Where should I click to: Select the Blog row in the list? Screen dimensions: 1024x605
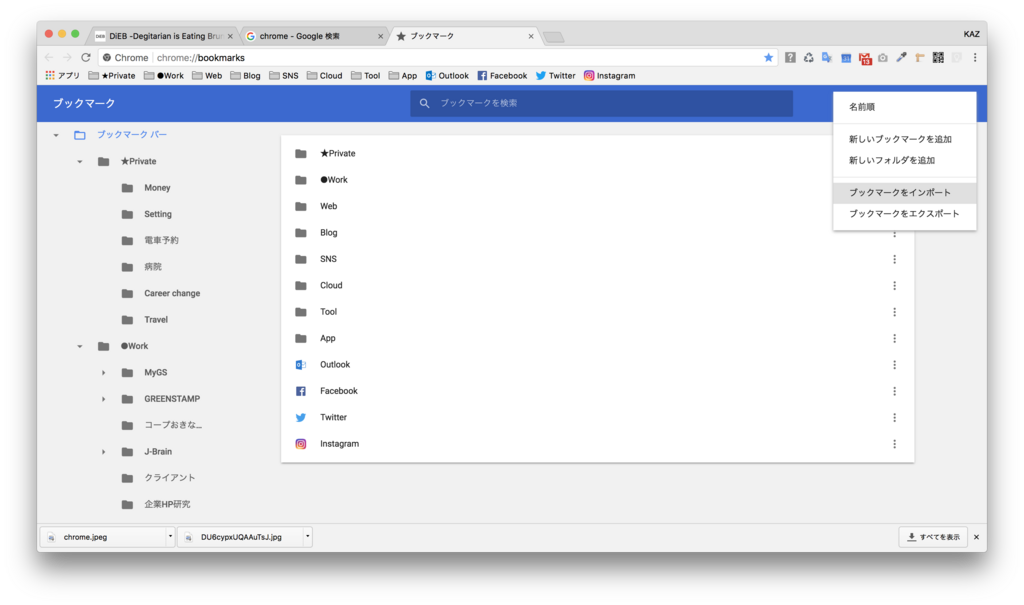pyautogui.click(x=597, y=233)
